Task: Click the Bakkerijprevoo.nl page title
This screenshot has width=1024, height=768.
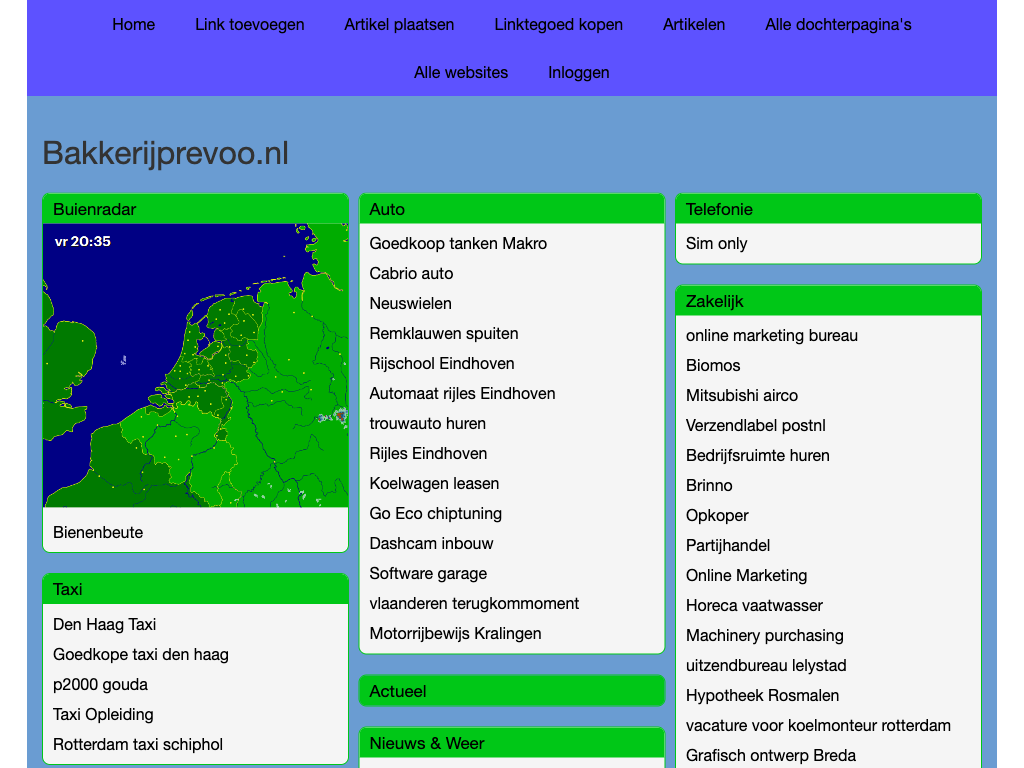Action: pos(165,153)
